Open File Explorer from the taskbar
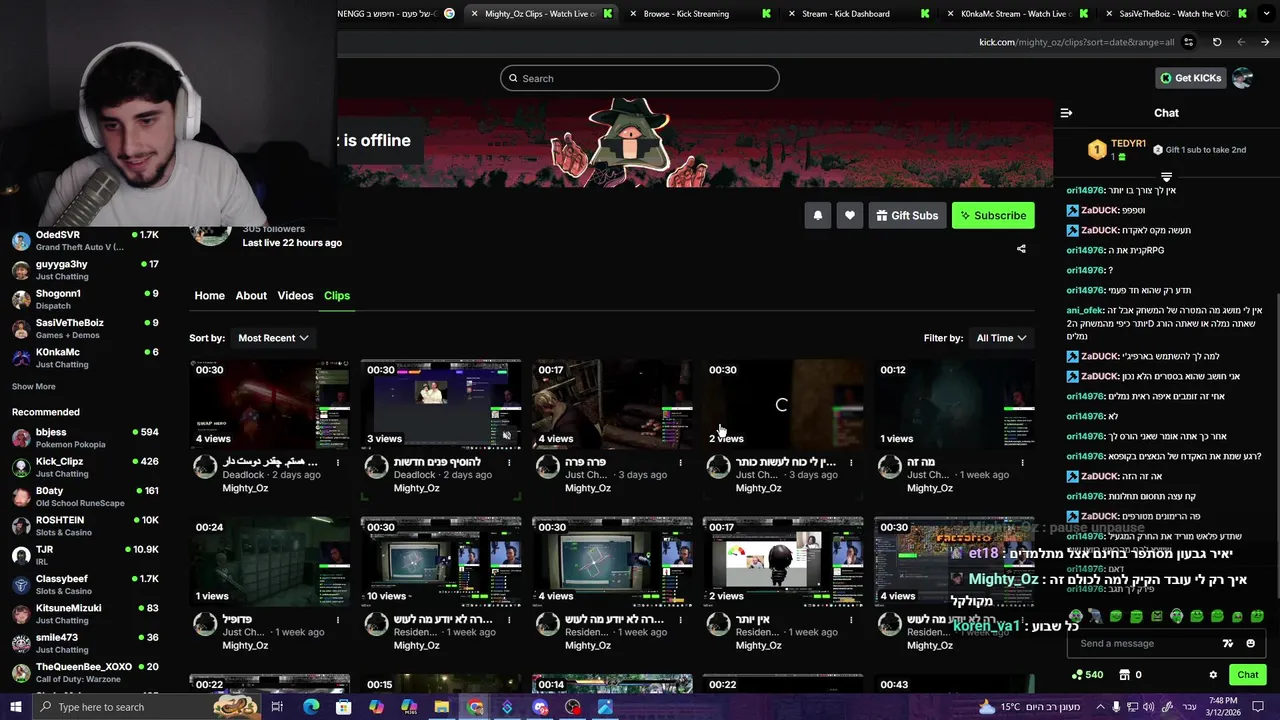The width and height of the screenshot is (1280, 720). click(441, 707)
